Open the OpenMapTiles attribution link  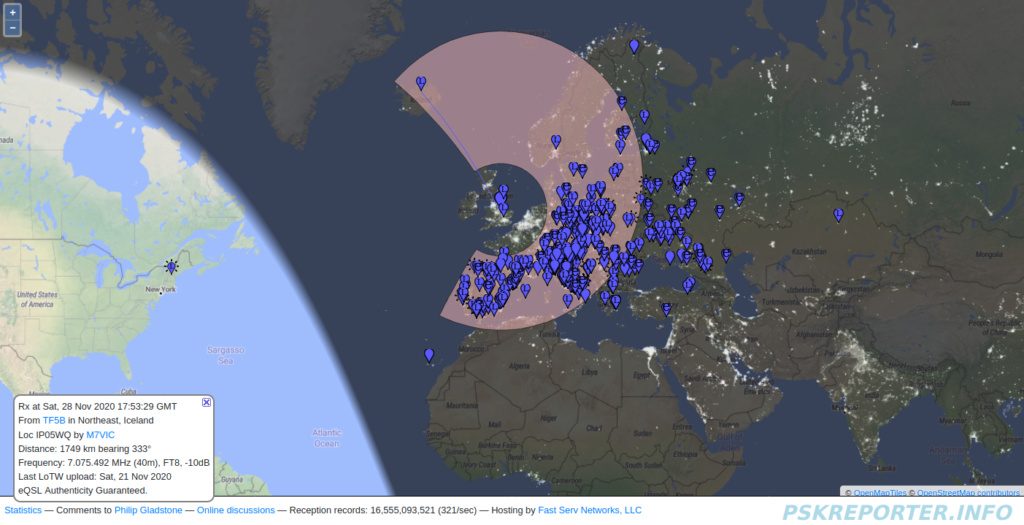point(880,493)
